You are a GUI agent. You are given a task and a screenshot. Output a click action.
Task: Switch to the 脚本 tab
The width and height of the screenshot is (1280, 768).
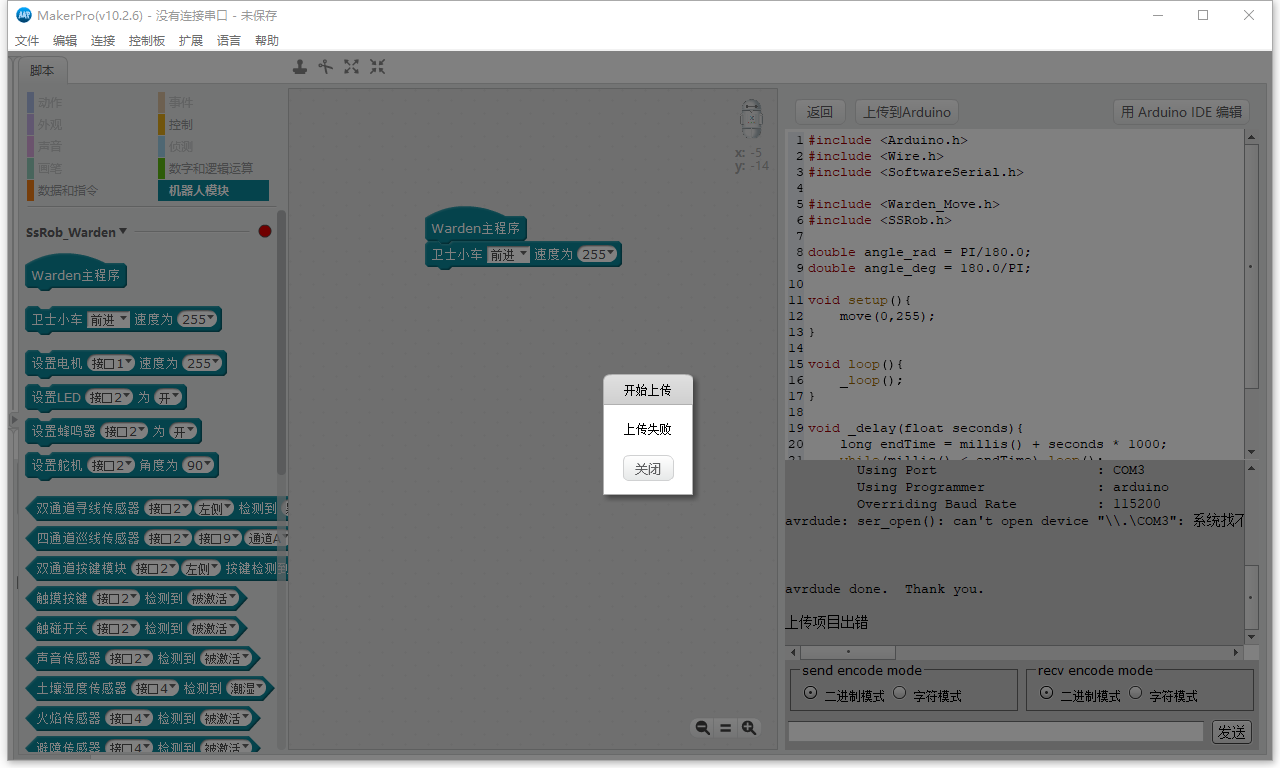42,71
